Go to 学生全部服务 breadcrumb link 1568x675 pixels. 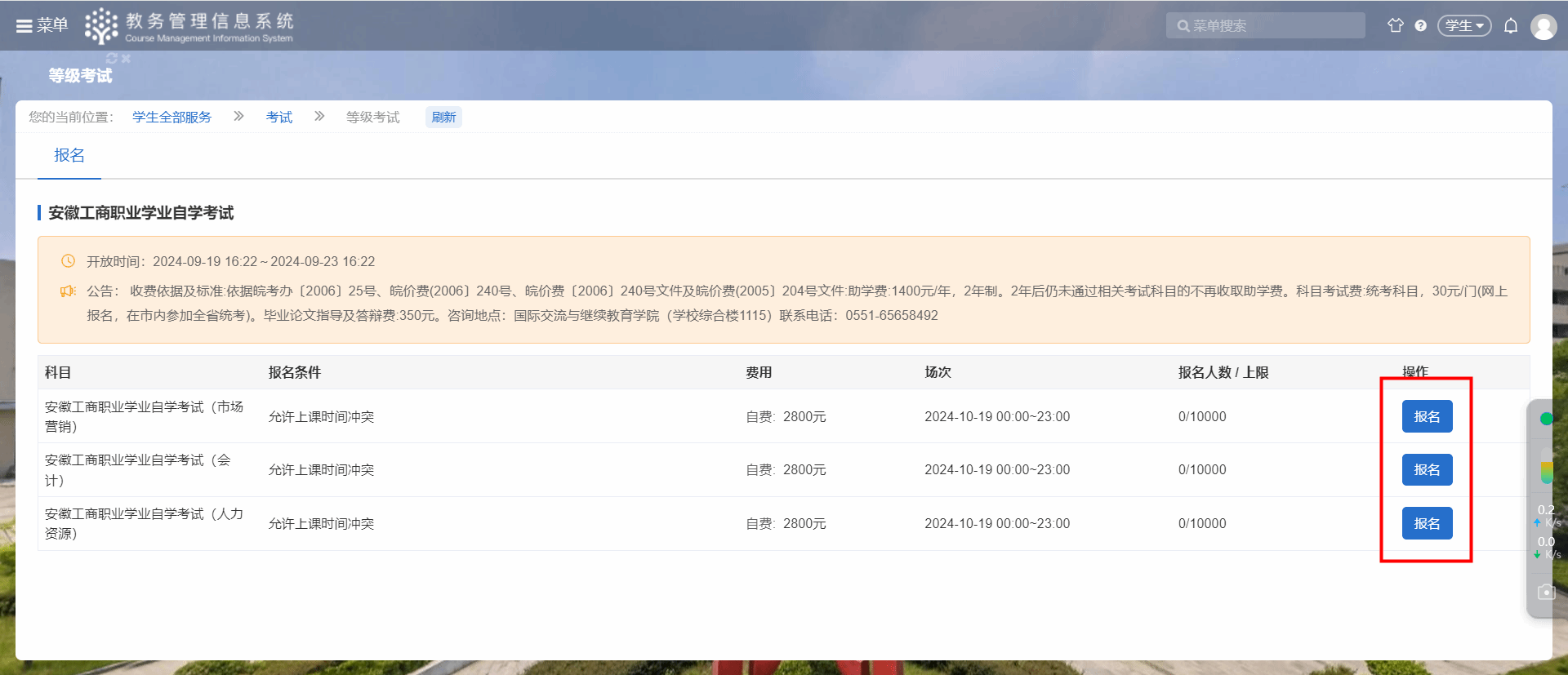(171, 118)
